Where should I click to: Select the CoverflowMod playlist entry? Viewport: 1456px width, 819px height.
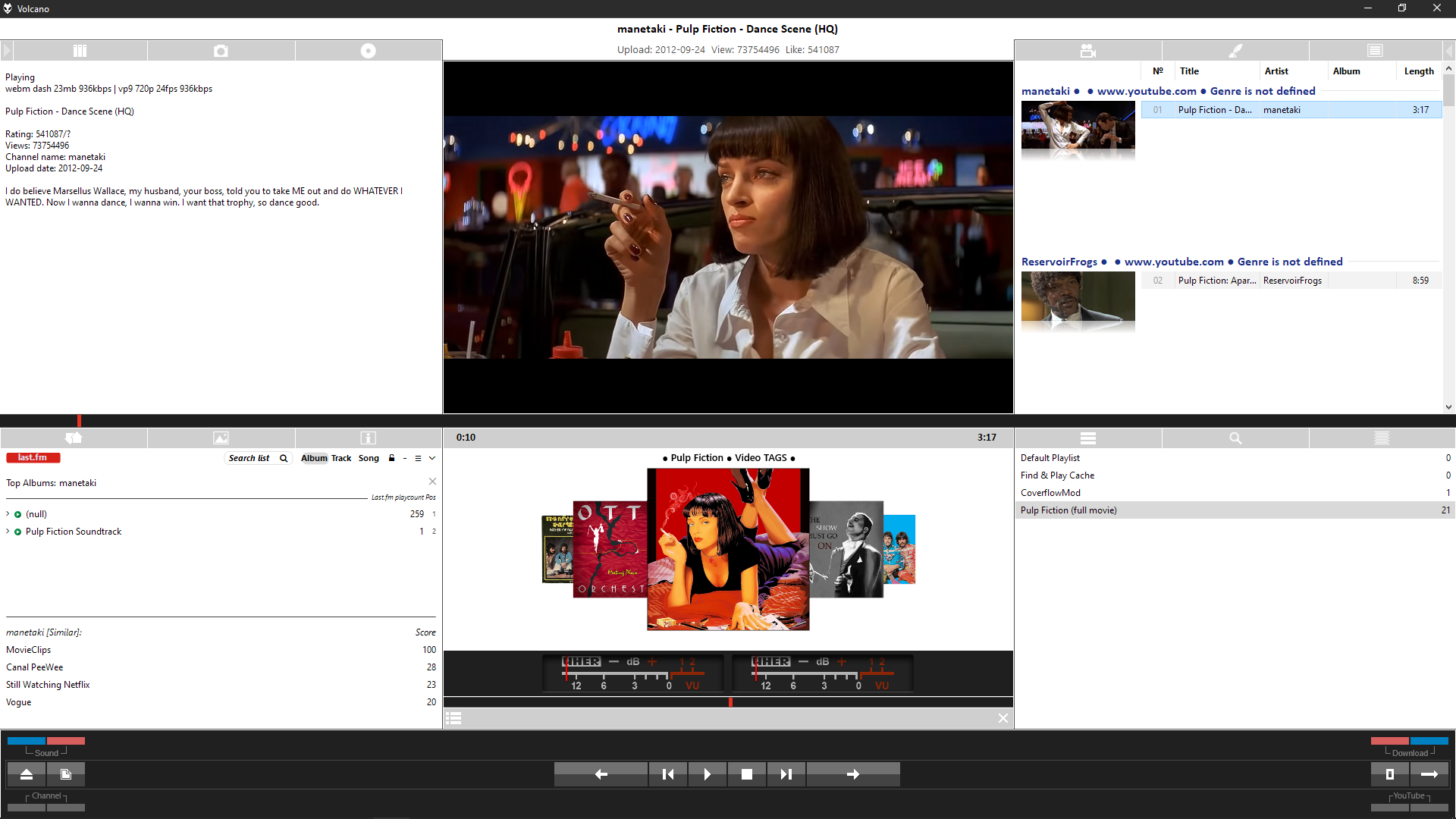click(x=1050, y=493)
